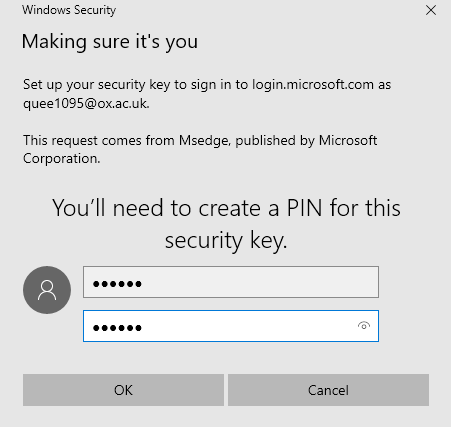
Task: Click the Windows Security title text
Action: click(69, 10)
